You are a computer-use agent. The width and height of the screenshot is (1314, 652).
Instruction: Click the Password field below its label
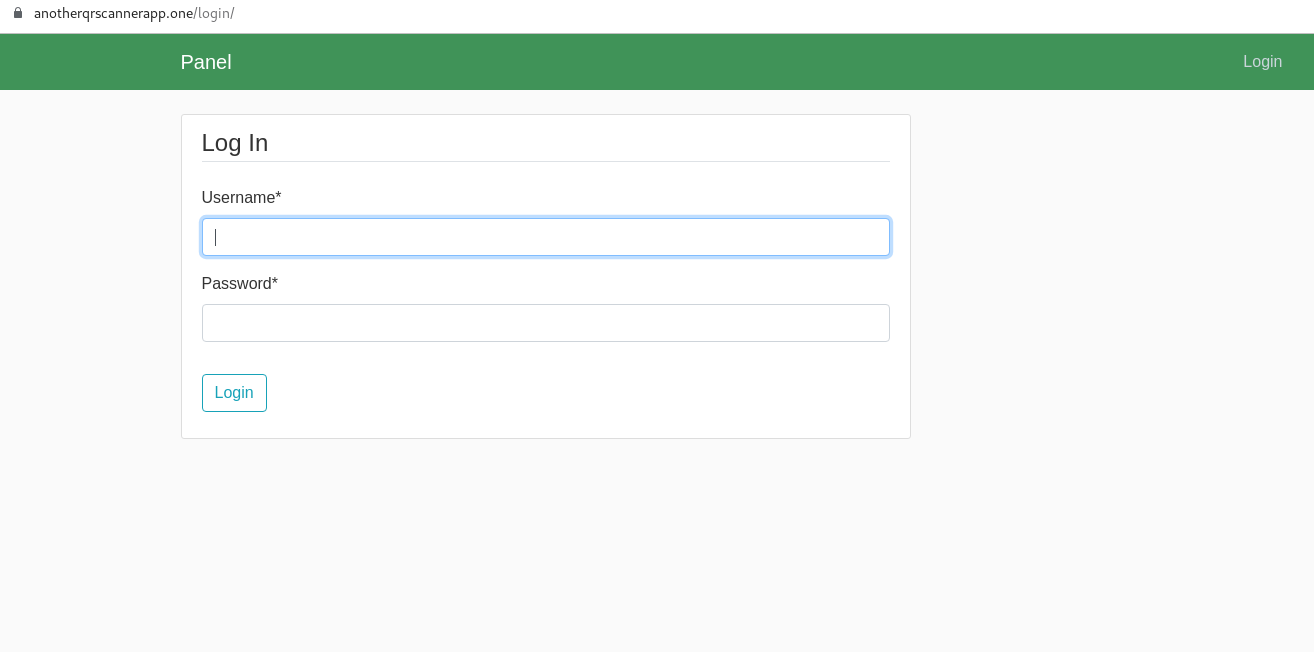click(546, 323)
